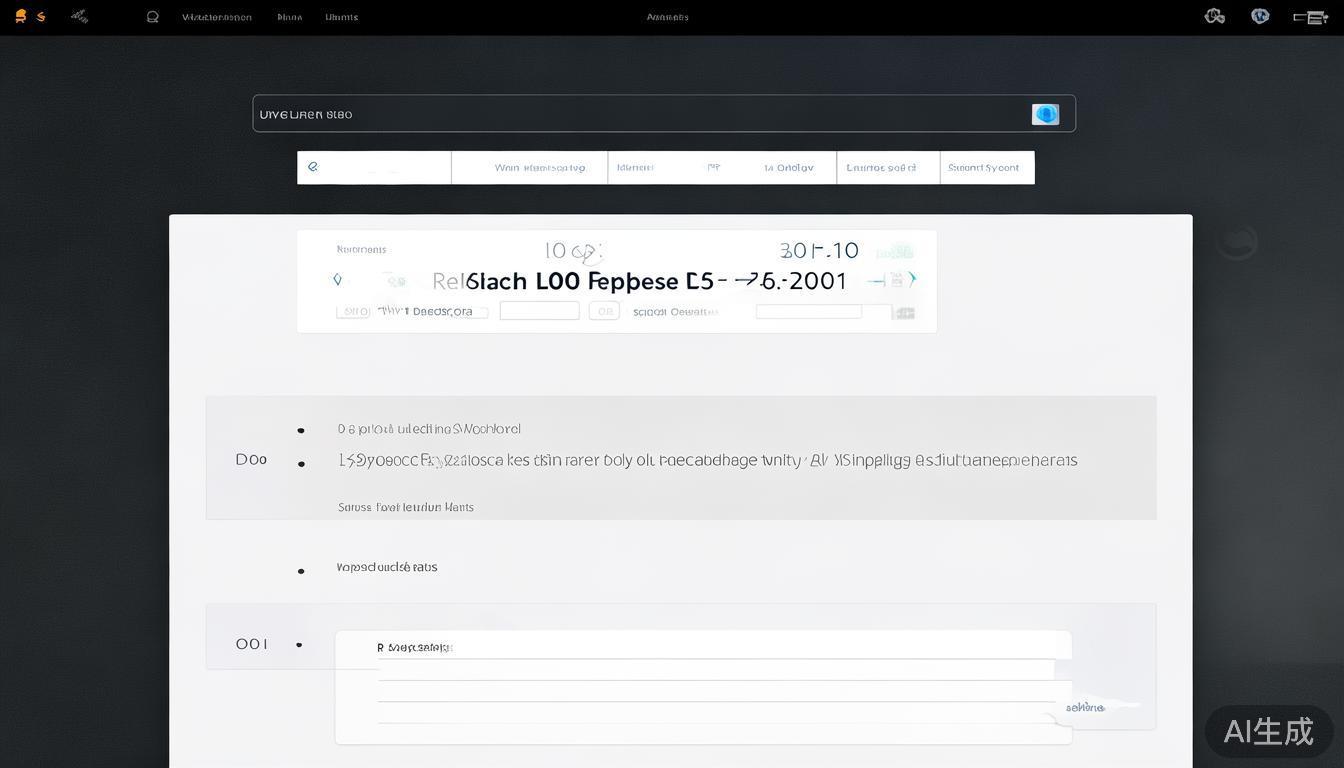Open the wide empty field at card's right
The image size is (1344, 768).
tap(808, 312)
